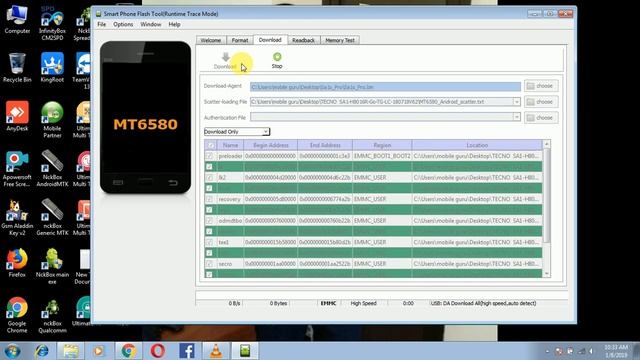
Task: Open the File menu
Action: tap(102, 24)
